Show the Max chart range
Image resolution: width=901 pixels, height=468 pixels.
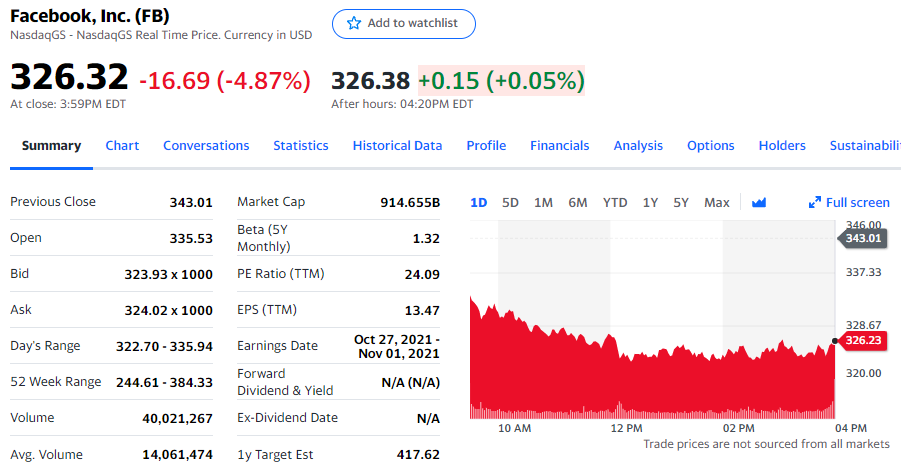(716, 202)
